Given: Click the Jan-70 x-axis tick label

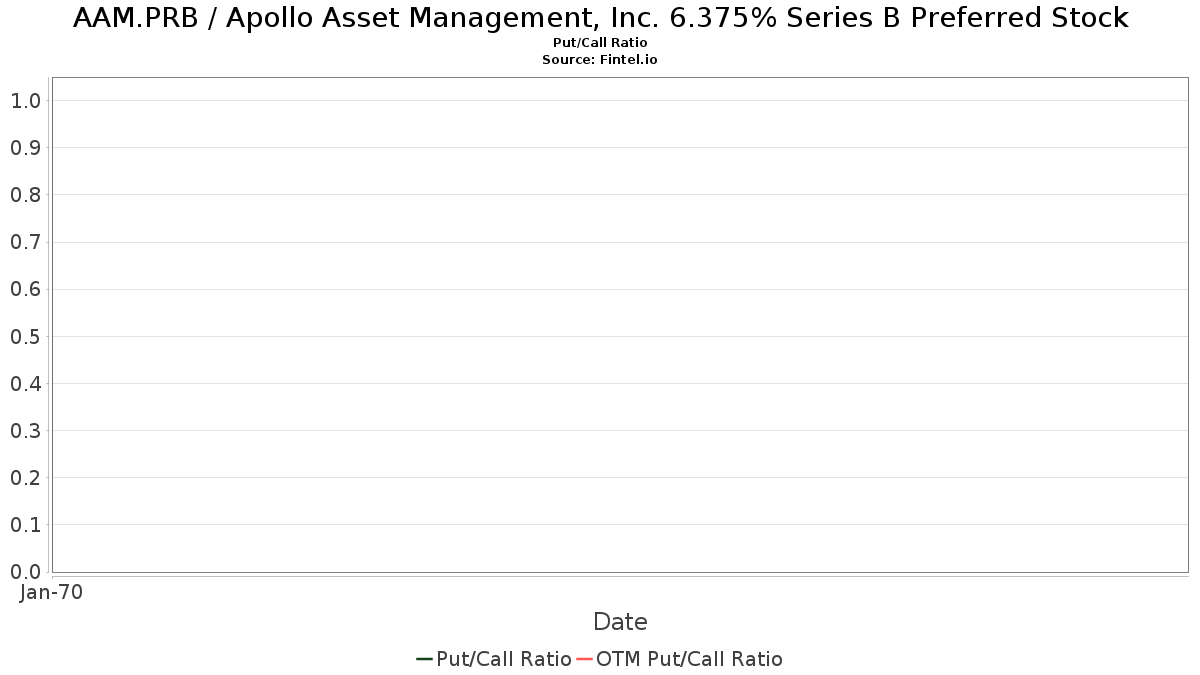Looking at the screenshot, I should (x=51, y=592).
